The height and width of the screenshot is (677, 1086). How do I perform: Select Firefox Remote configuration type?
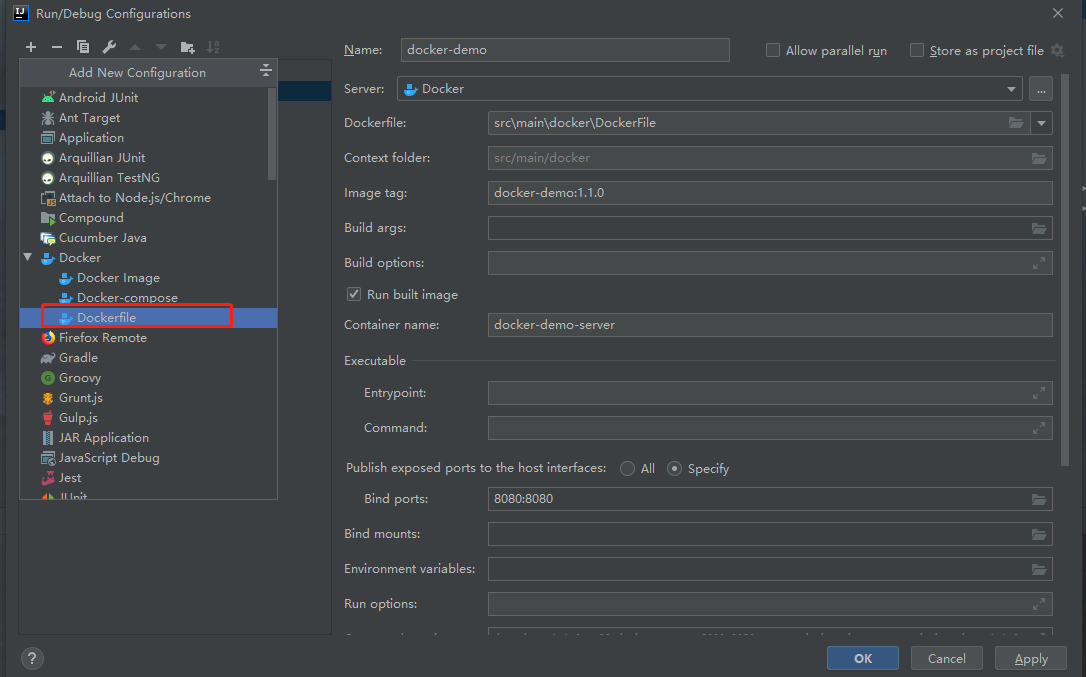pos(94,337)
